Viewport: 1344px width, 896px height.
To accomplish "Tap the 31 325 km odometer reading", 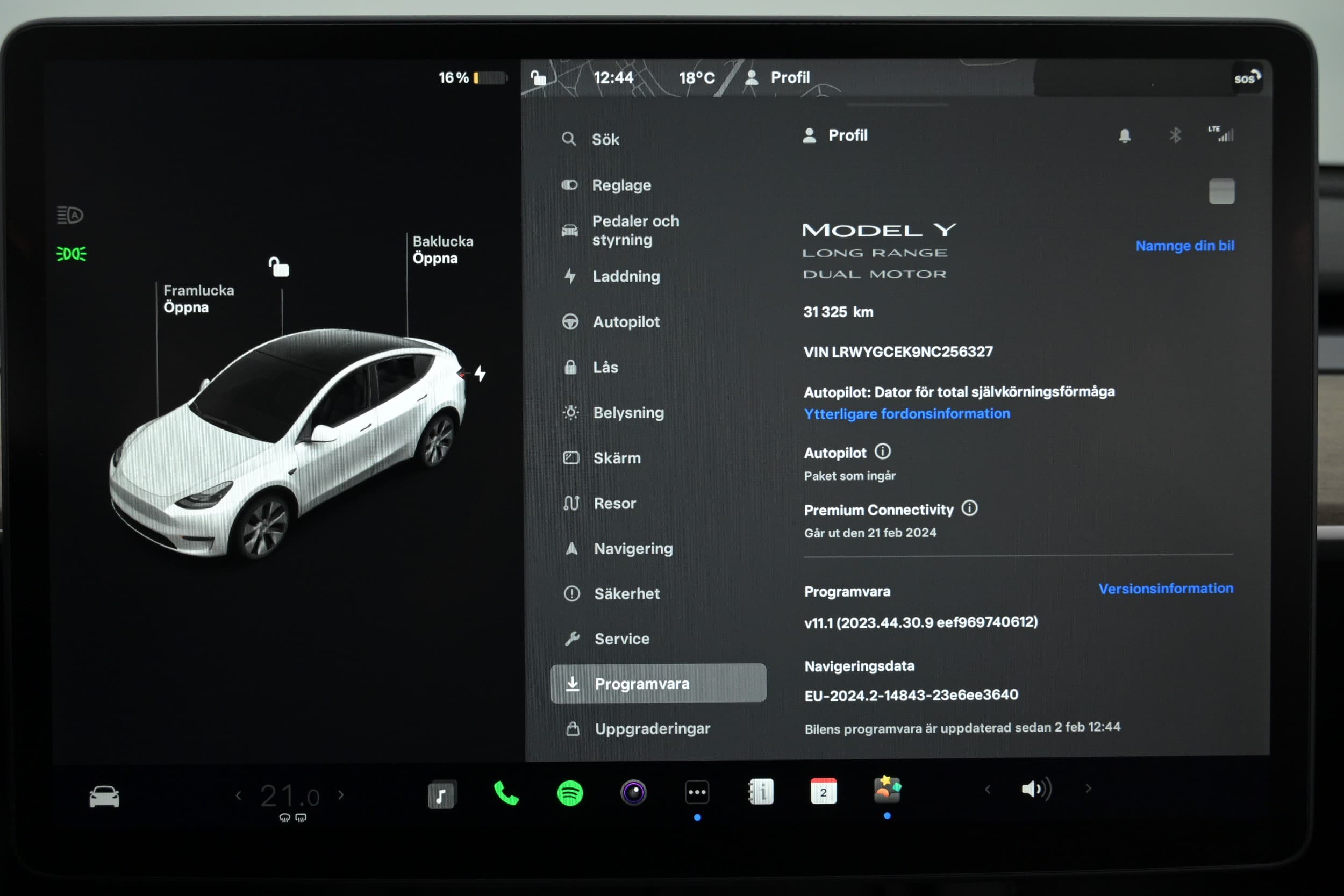I will pyautogui.click(x=838, y=311).
